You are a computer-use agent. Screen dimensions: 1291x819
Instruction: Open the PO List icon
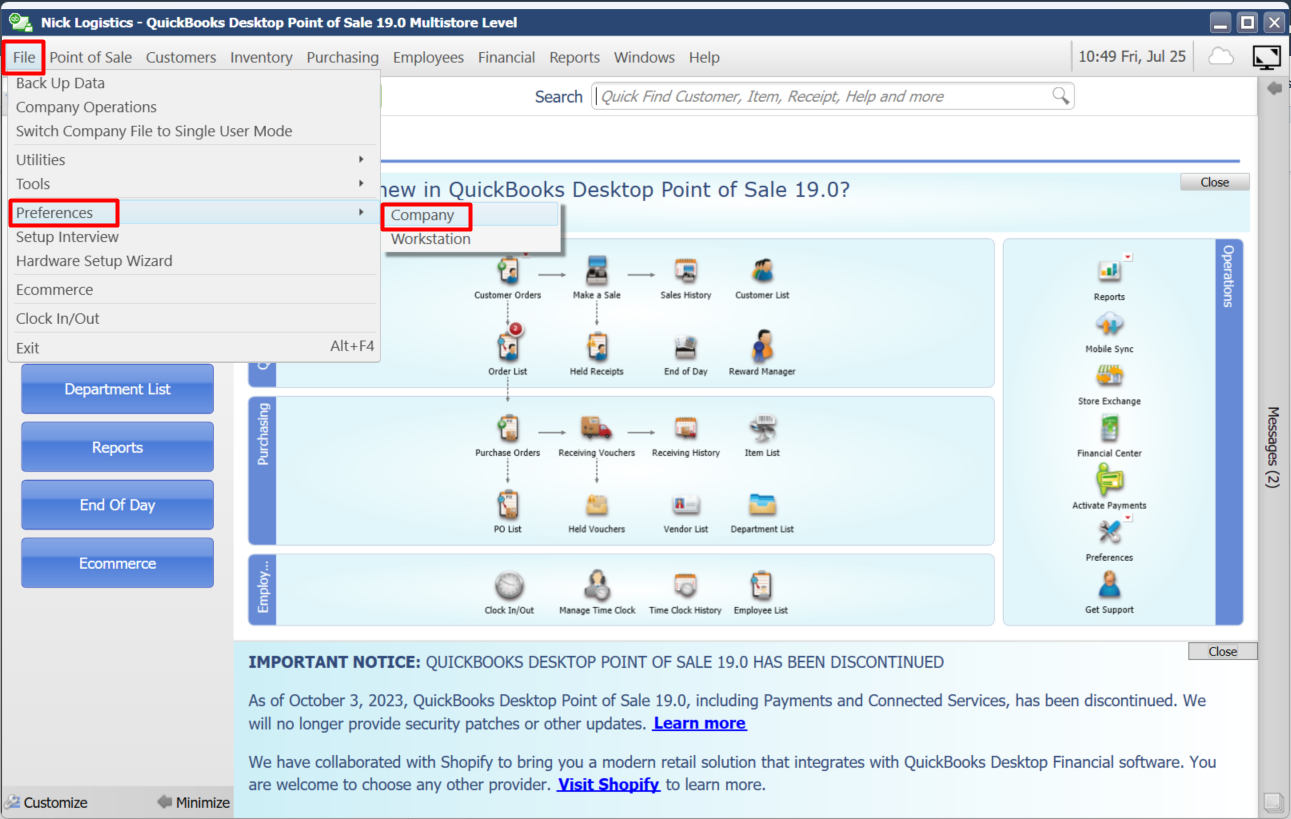point(508,504)
